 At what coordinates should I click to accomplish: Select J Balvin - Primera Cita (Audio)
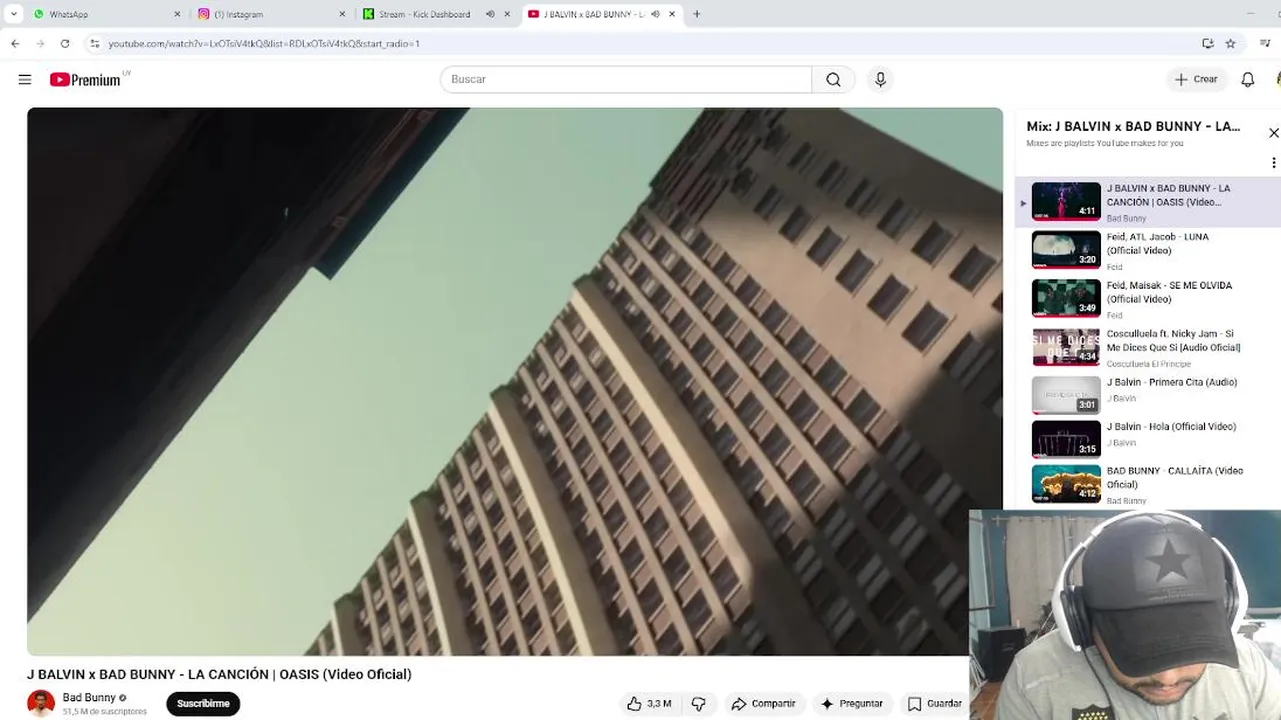pos(1148,394)
